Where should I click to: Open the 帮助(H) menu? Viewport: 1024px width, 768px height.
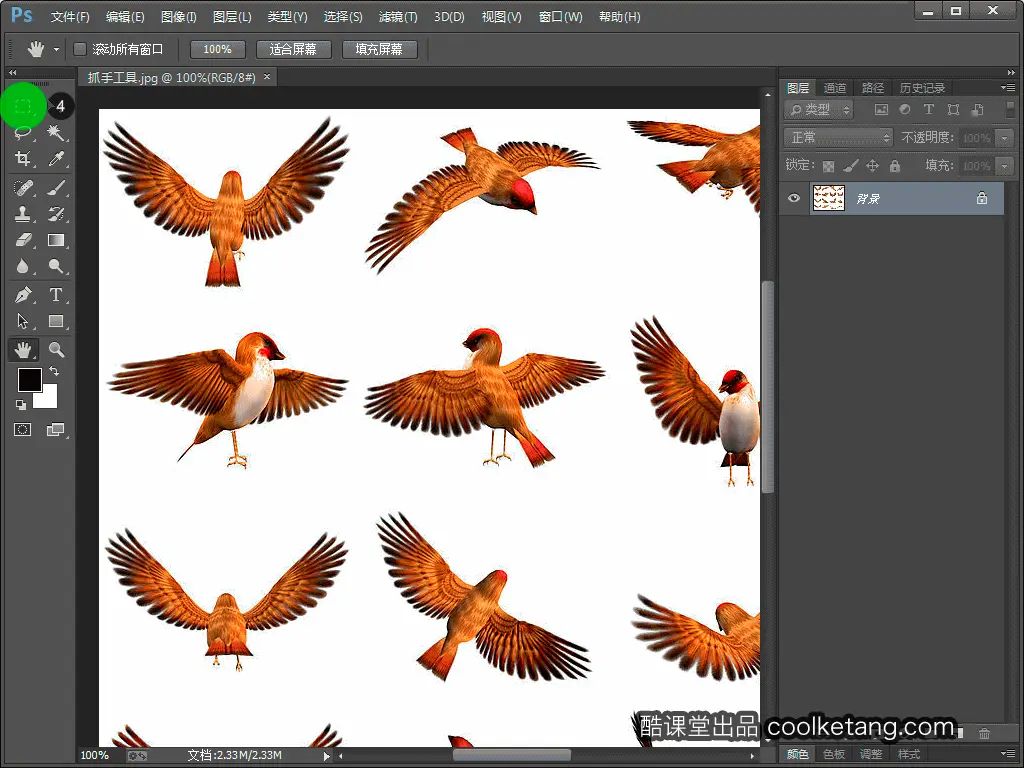point(620,17)
